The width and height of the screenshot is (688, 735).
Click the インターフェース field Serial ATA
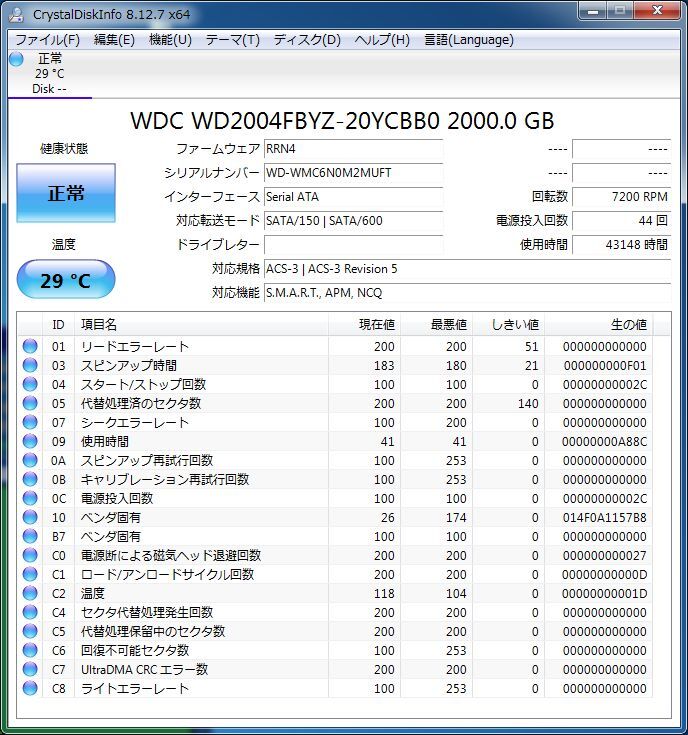point(353,197)
